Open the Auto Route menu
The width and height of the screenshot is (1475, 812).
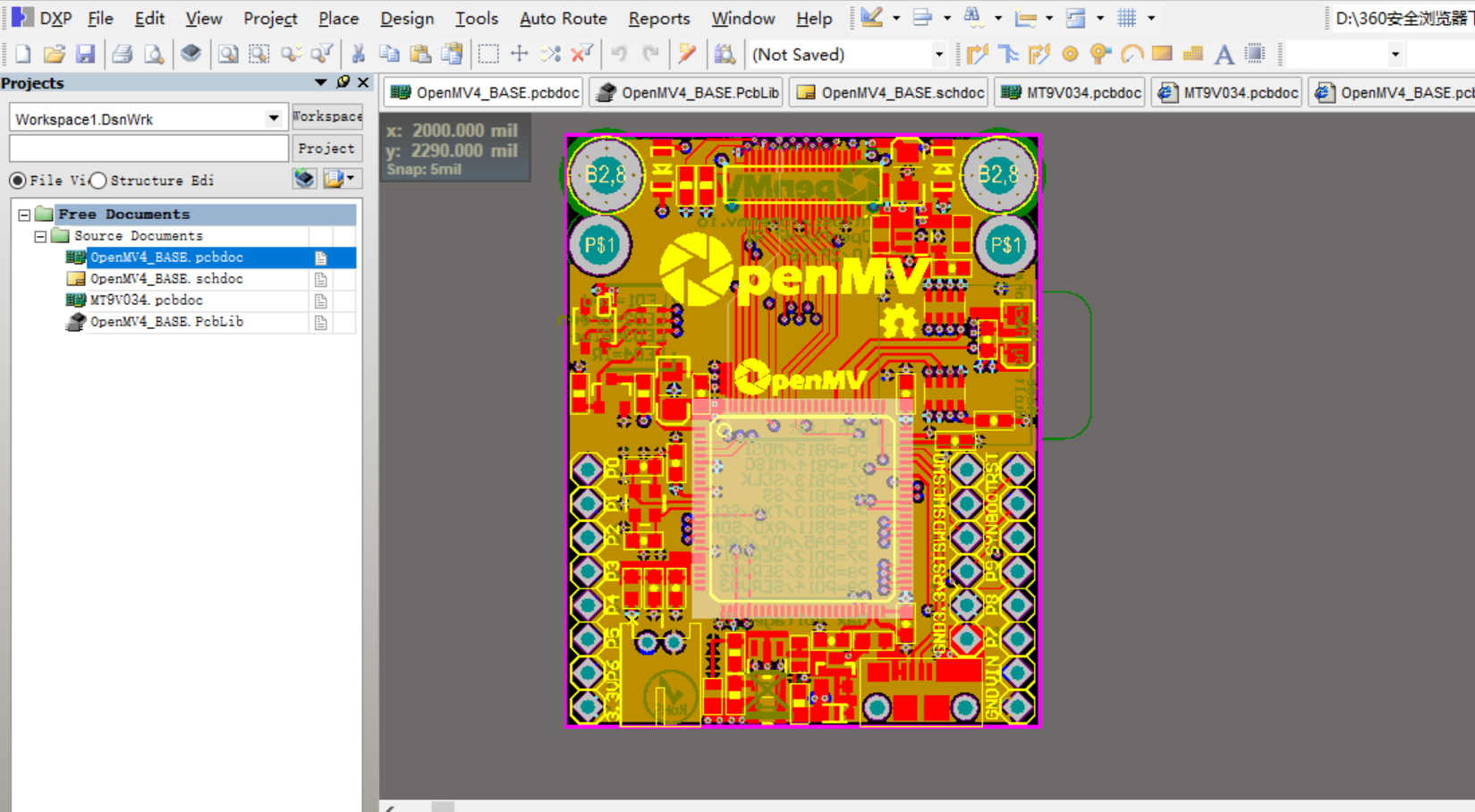[564, 18]
